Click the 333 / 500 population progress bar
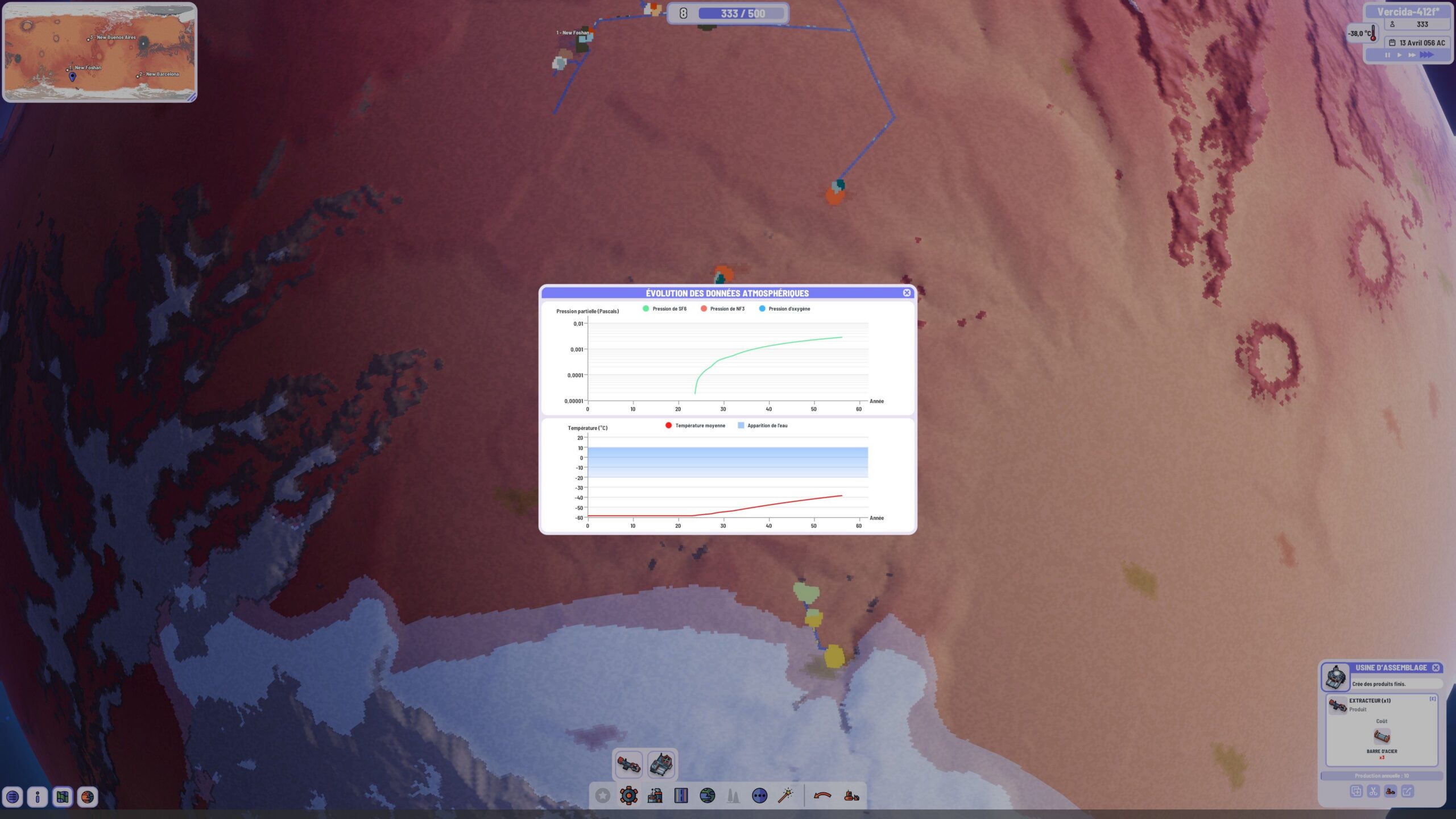The width and height of the screenshot is (1456, 819). (x=742, y=14)
